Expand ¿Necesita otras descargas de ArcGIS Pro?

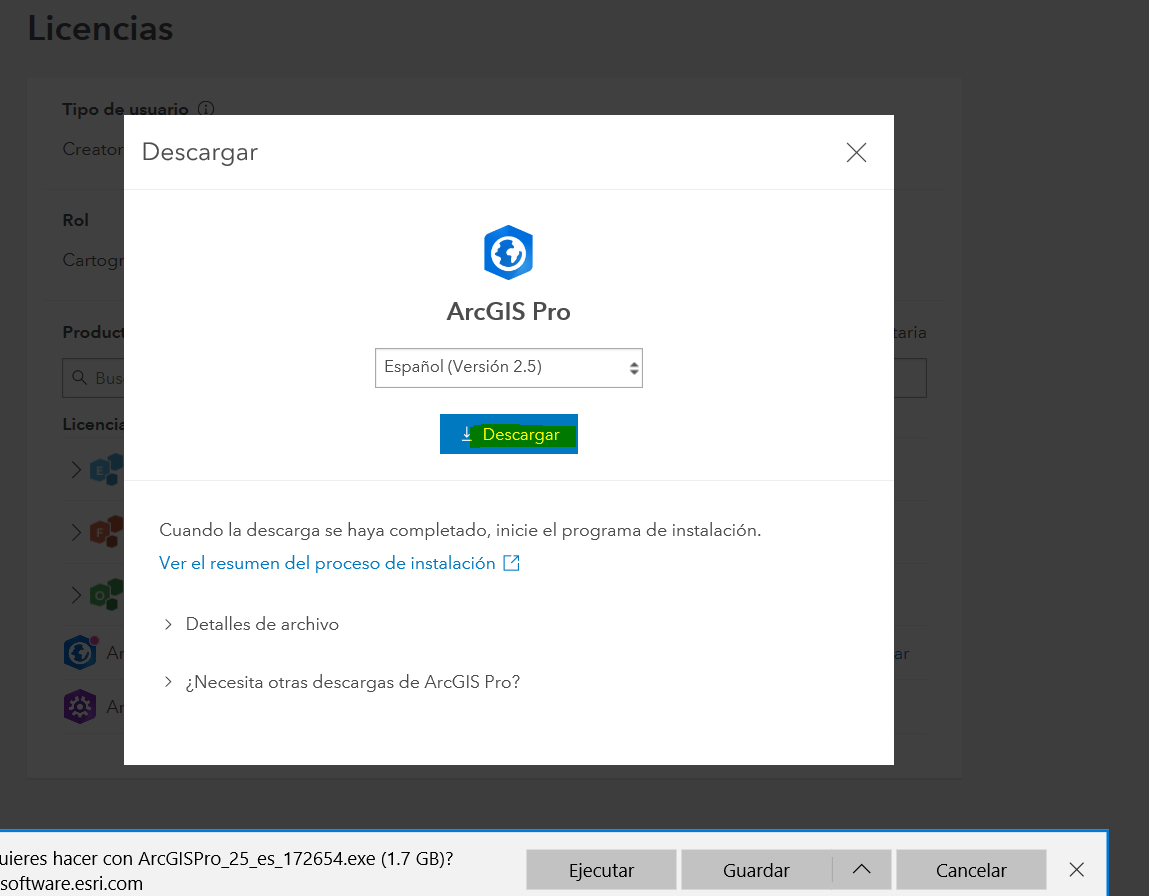point(341,682)
